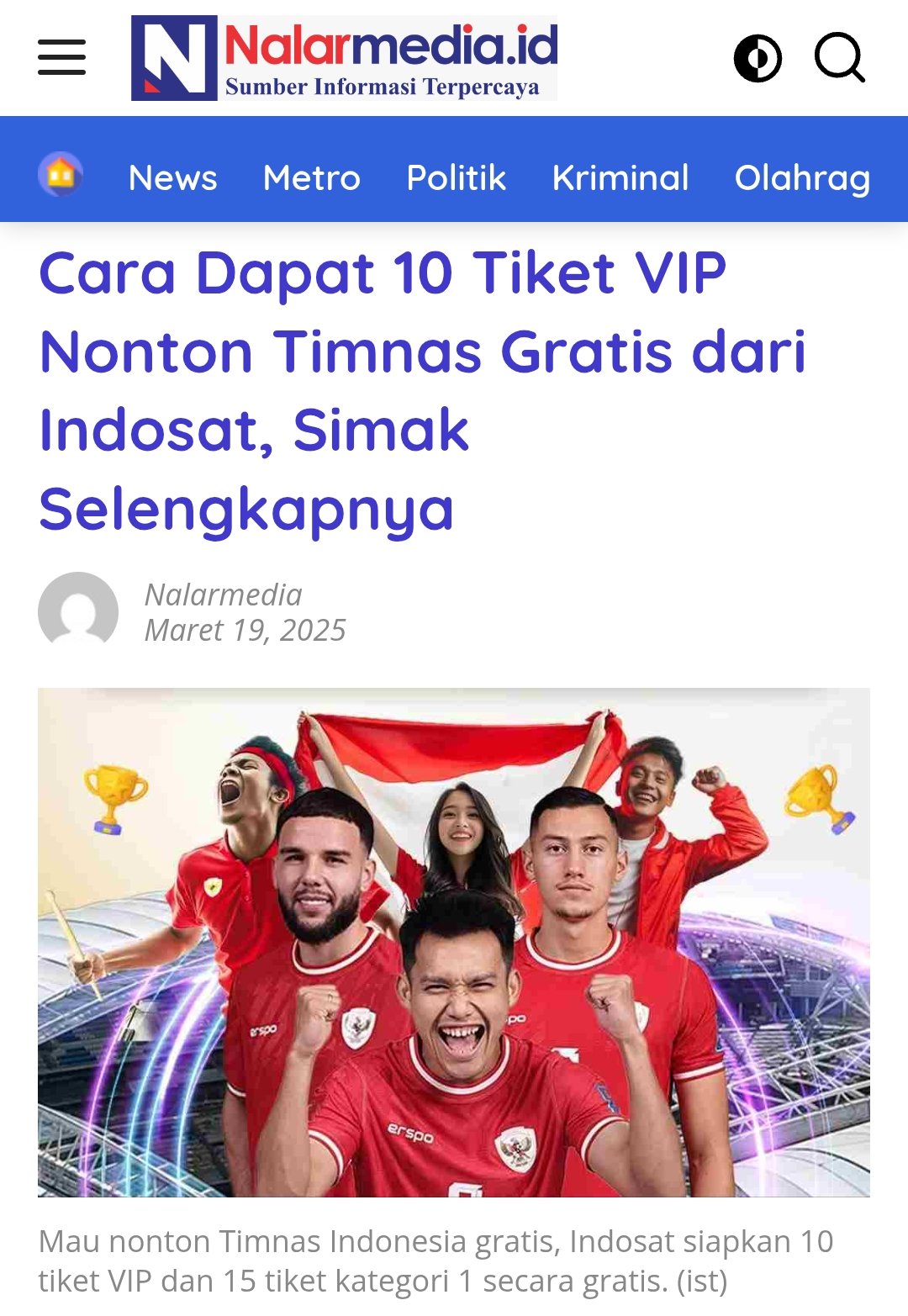
Task: Open the search magnifier icon
Action: pyautogui.click(x=840, y=58)
